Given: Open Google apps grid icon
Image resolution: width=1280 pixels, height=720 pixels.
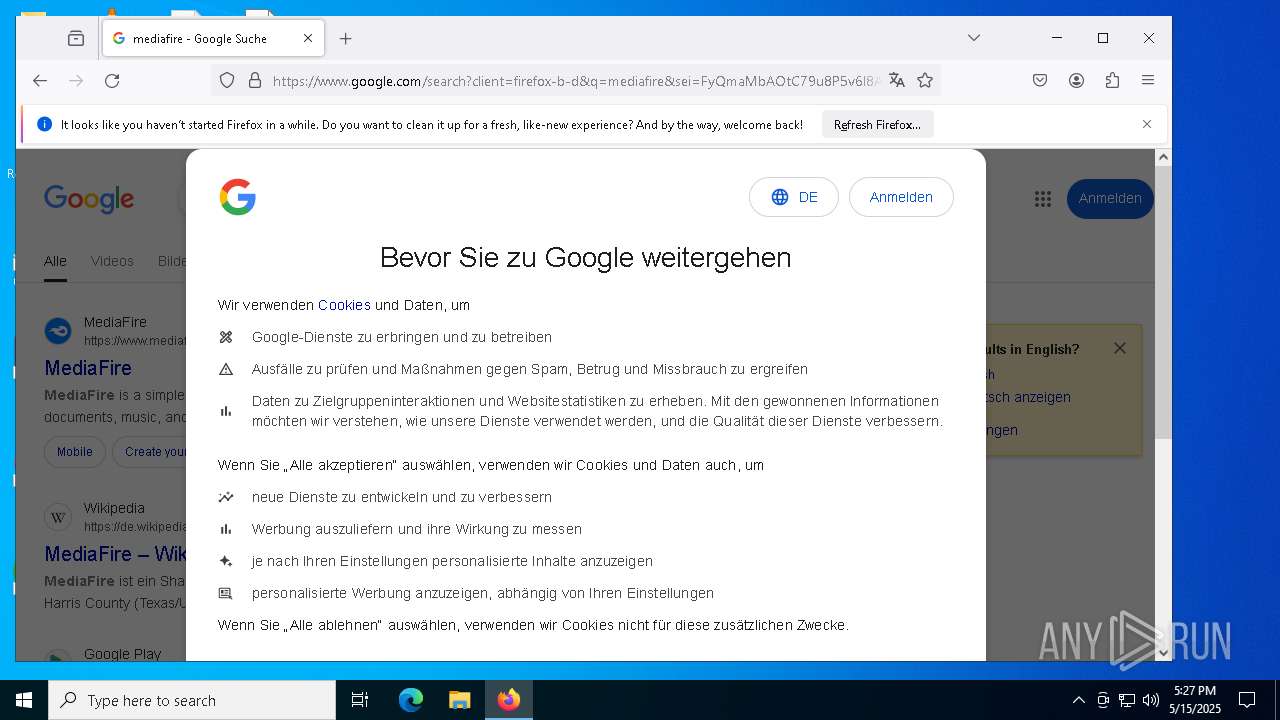Looking at the screenshot, I should pyautogui.click(x=1043, y=199).
